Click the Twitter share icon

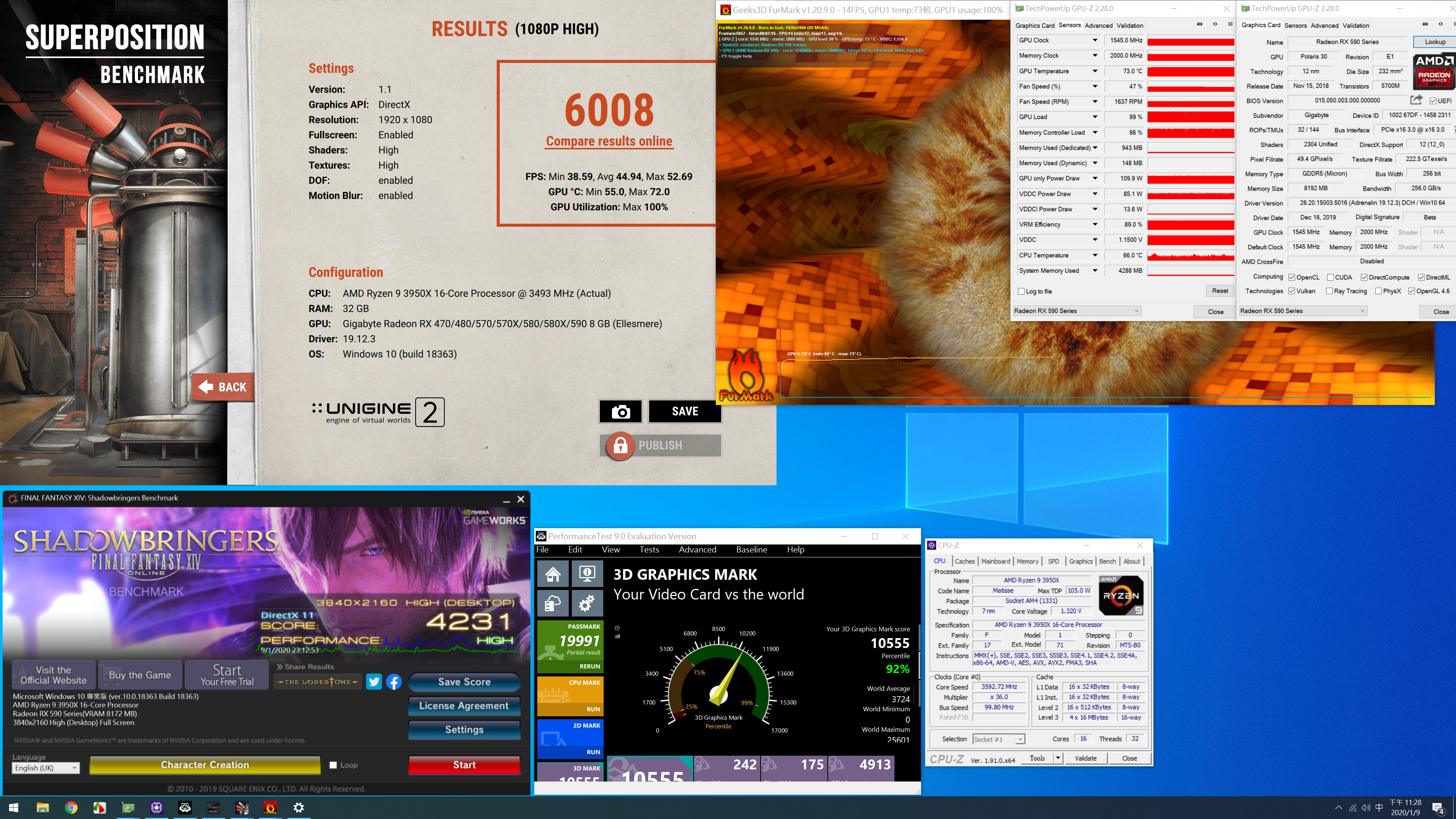373,682
